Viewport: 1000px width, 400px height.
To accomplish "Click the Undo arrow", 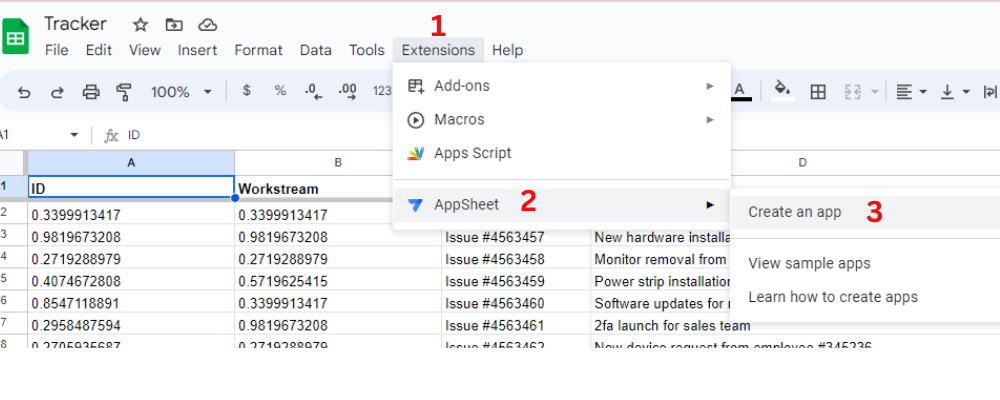I will pos(24,93).
